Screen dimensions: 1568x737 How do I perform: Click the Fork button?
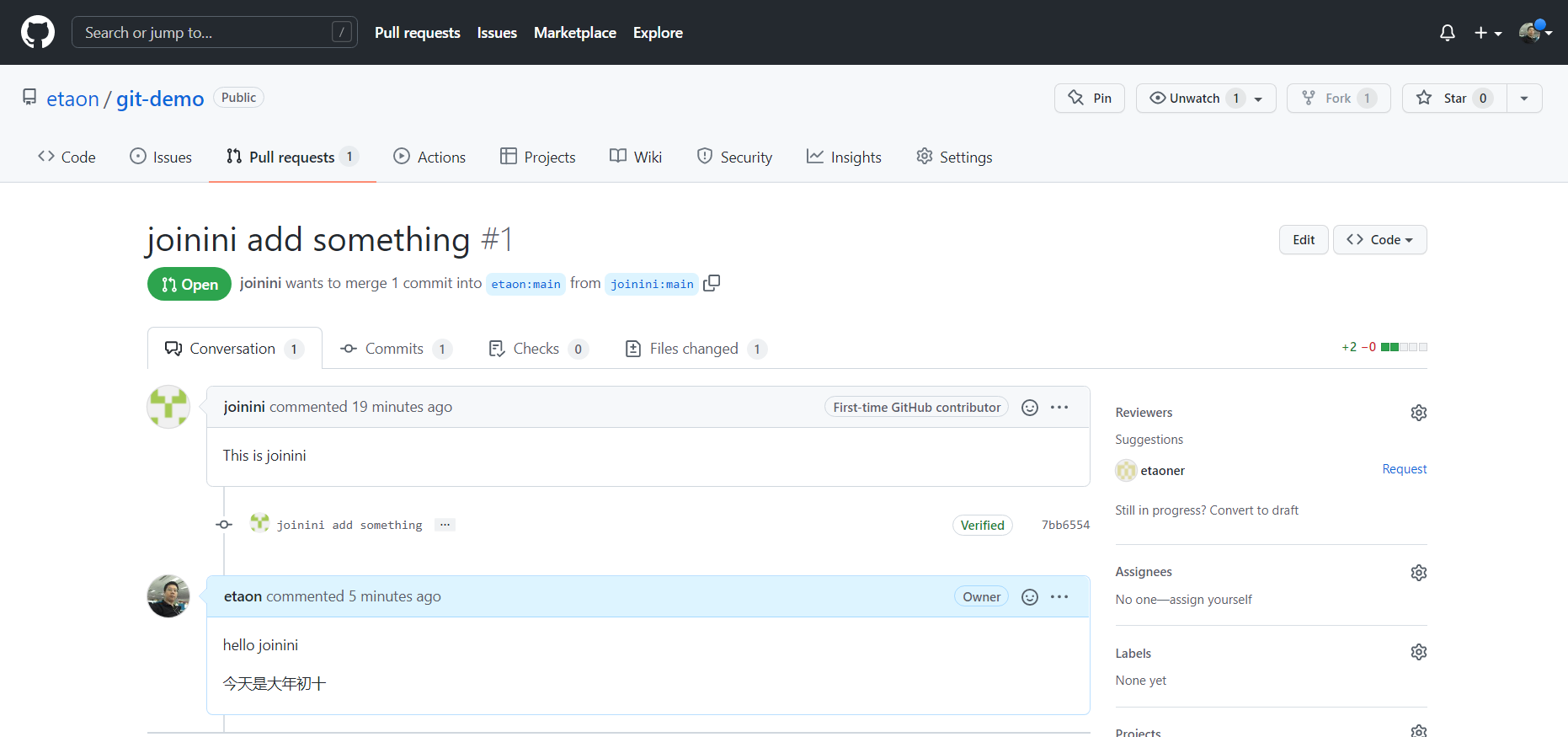tap(1339, 99)
